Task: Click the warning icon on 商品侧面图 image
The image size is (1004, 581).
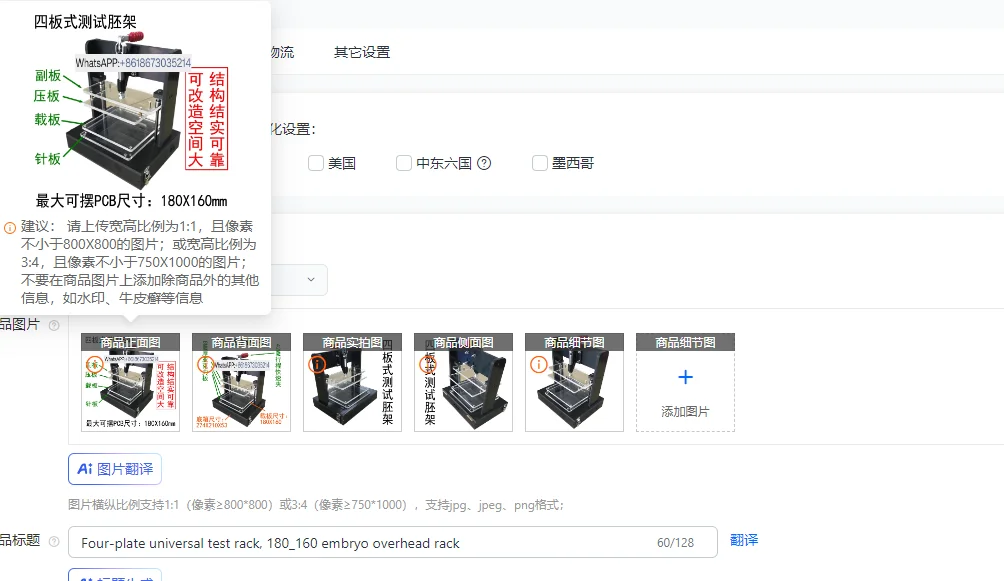Action: click(x=428, y=364)
